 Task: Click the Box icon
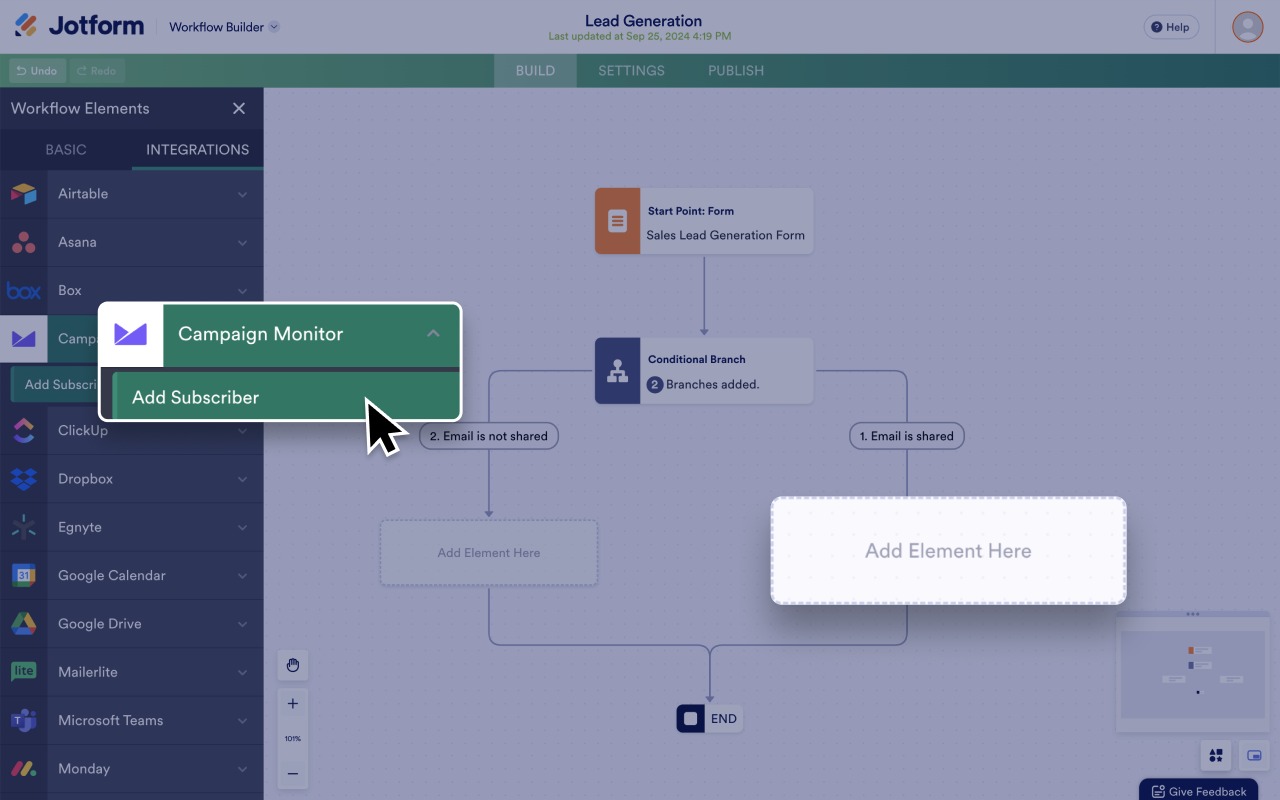coord(24,291)
